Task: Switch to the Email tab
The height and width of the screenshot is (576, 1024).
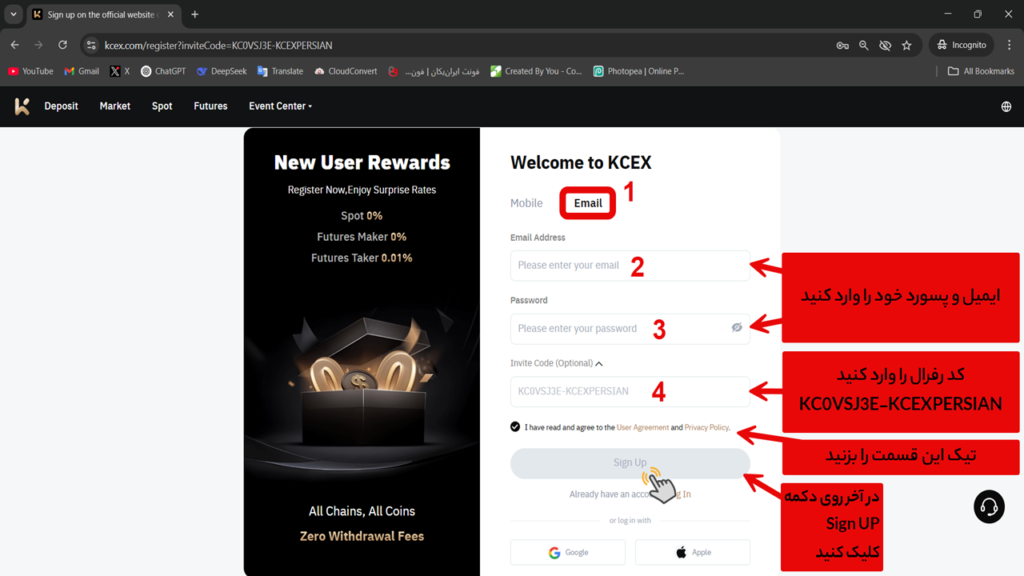Action: pos(587,203)
